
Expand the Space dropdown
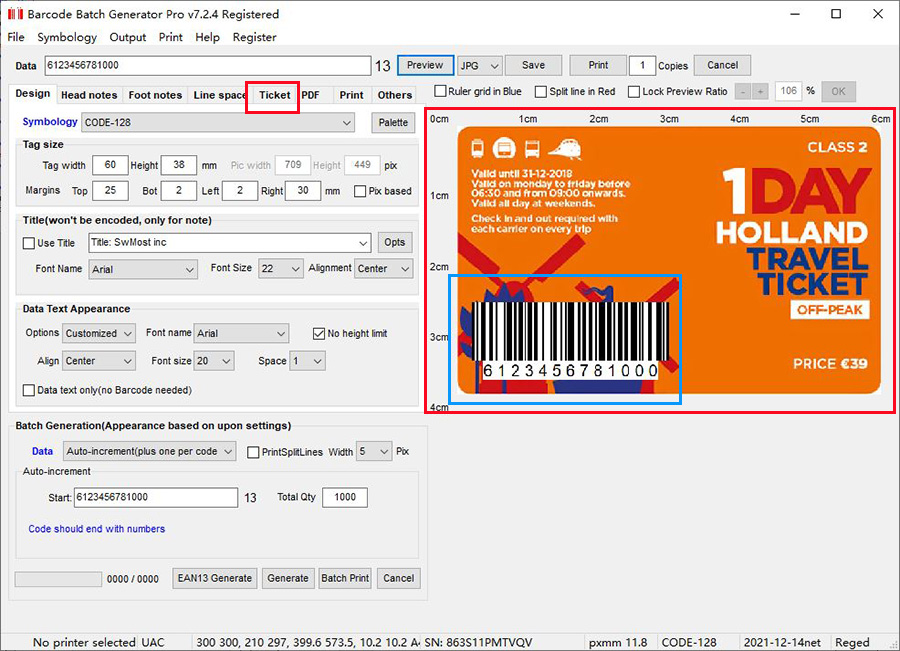pos(308,361)
